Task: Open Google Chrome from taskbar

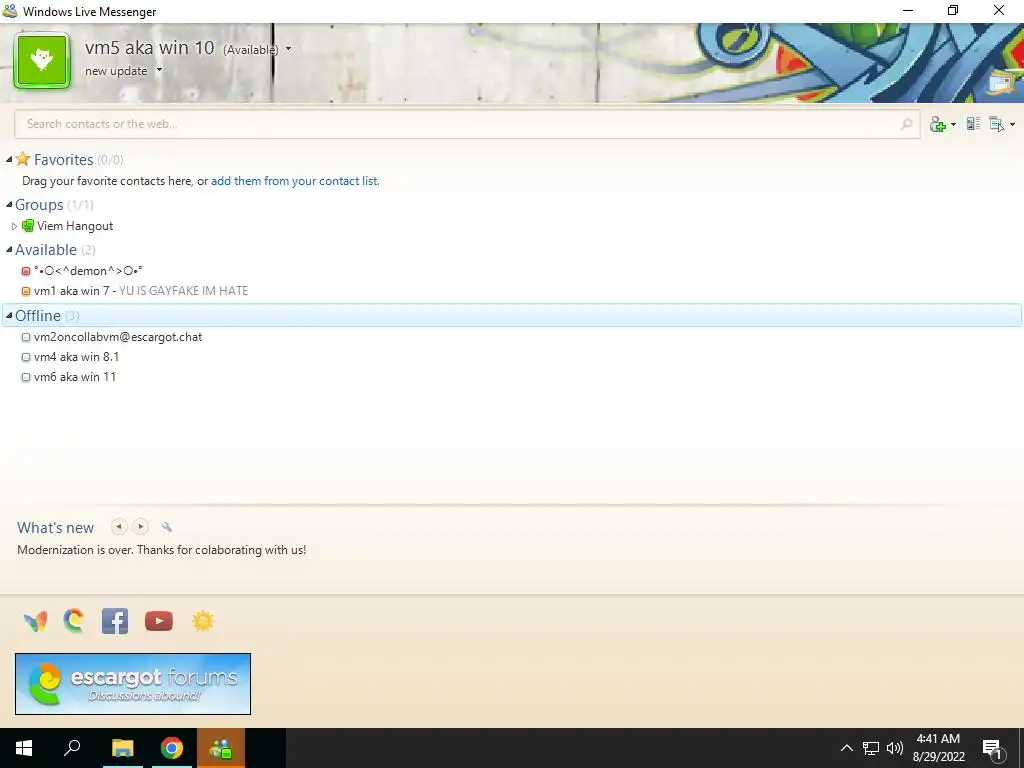Action: (172, 748)
